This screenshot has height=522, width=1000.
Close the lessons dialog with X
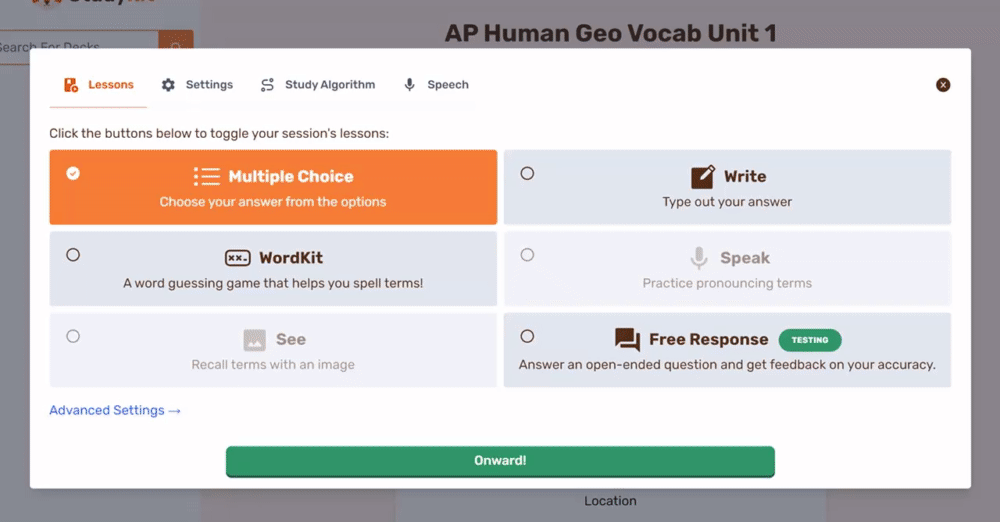(x=943, y=85)
